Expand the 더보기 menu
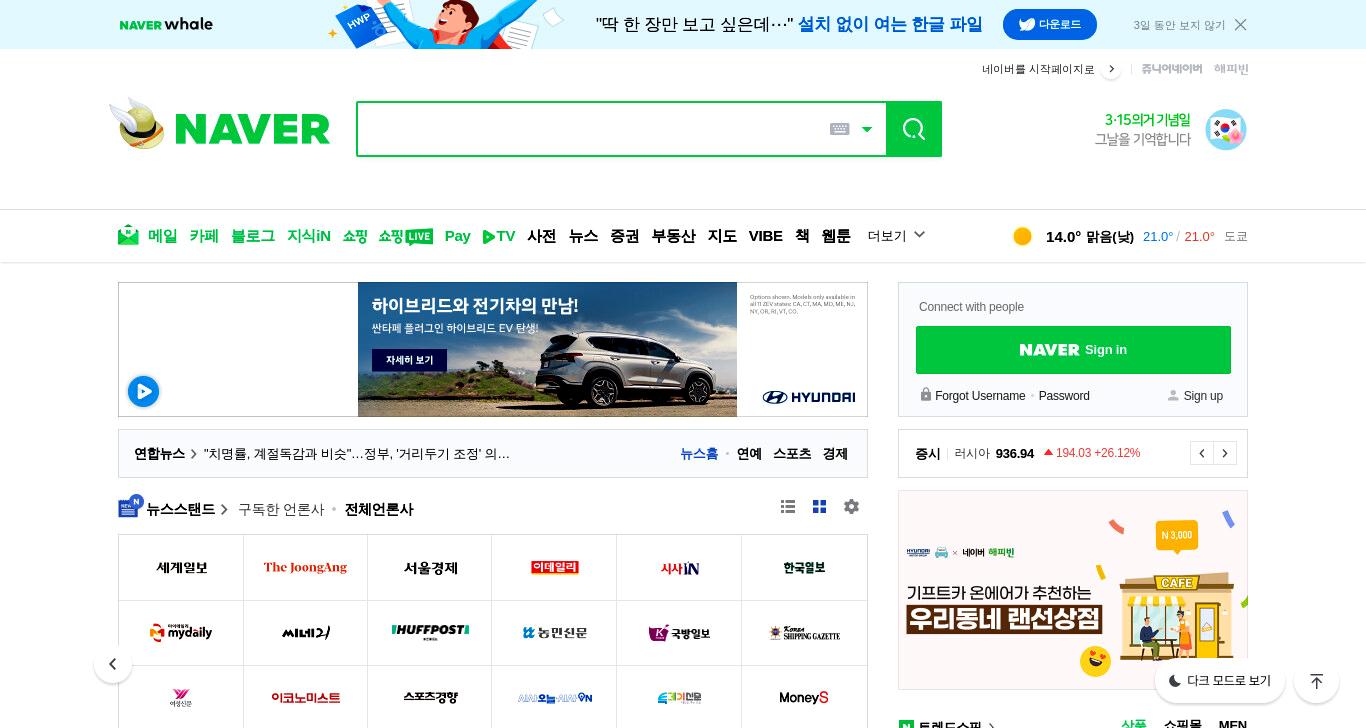 tap(896, 236)
